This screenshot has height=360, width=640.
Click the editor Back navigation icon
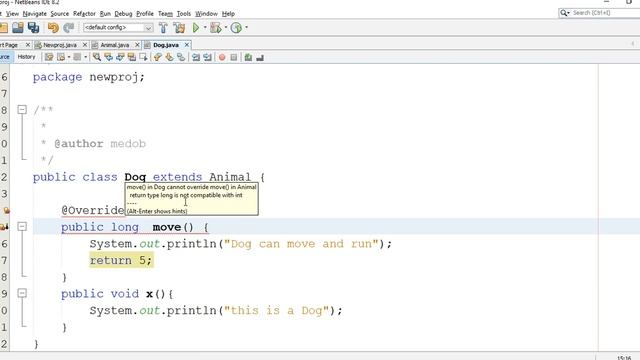point(61,57)
